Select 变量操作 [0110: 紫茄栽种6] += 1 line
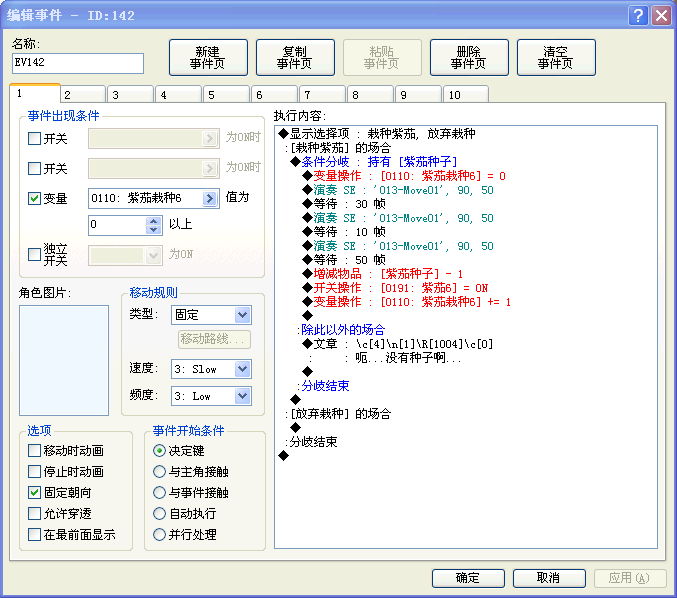Screen dimensions: 677x598 [x=407, y=302]
